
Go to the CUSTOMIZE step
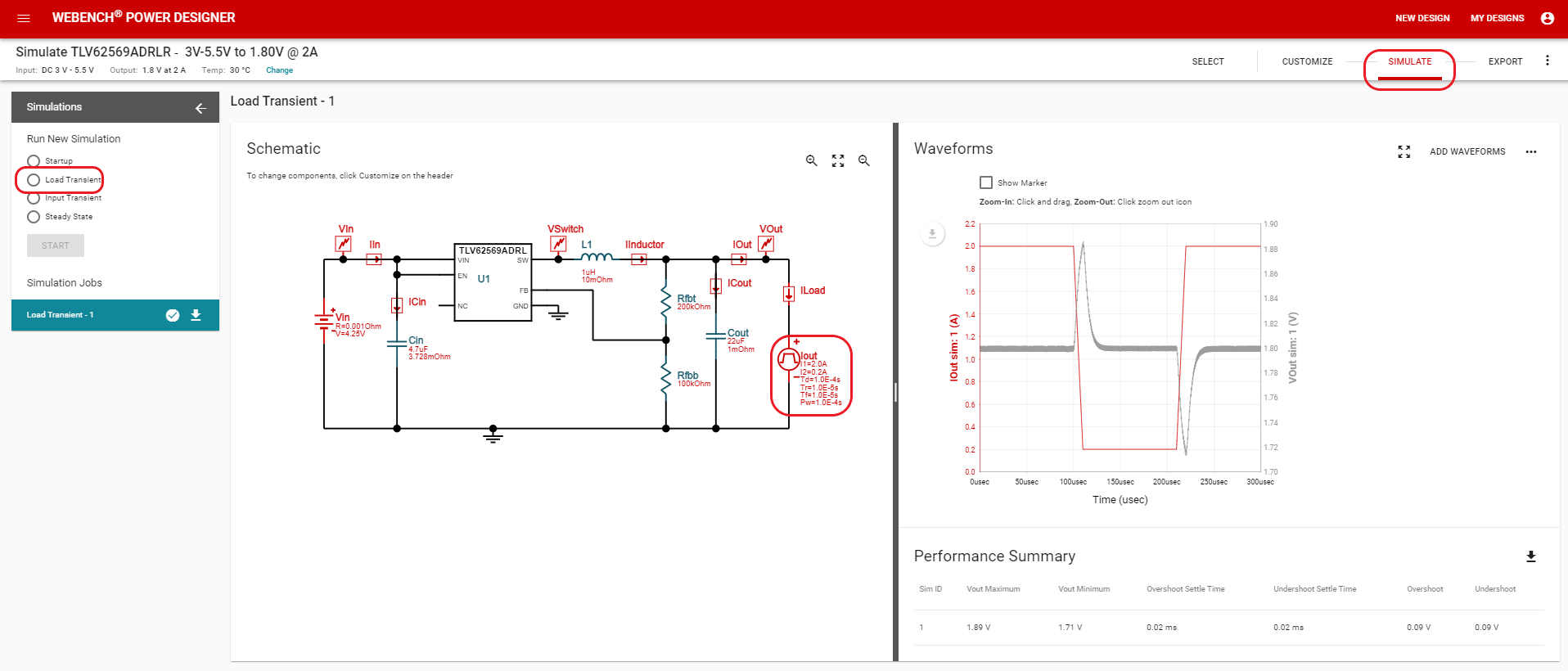click(x=1307, y=61)
